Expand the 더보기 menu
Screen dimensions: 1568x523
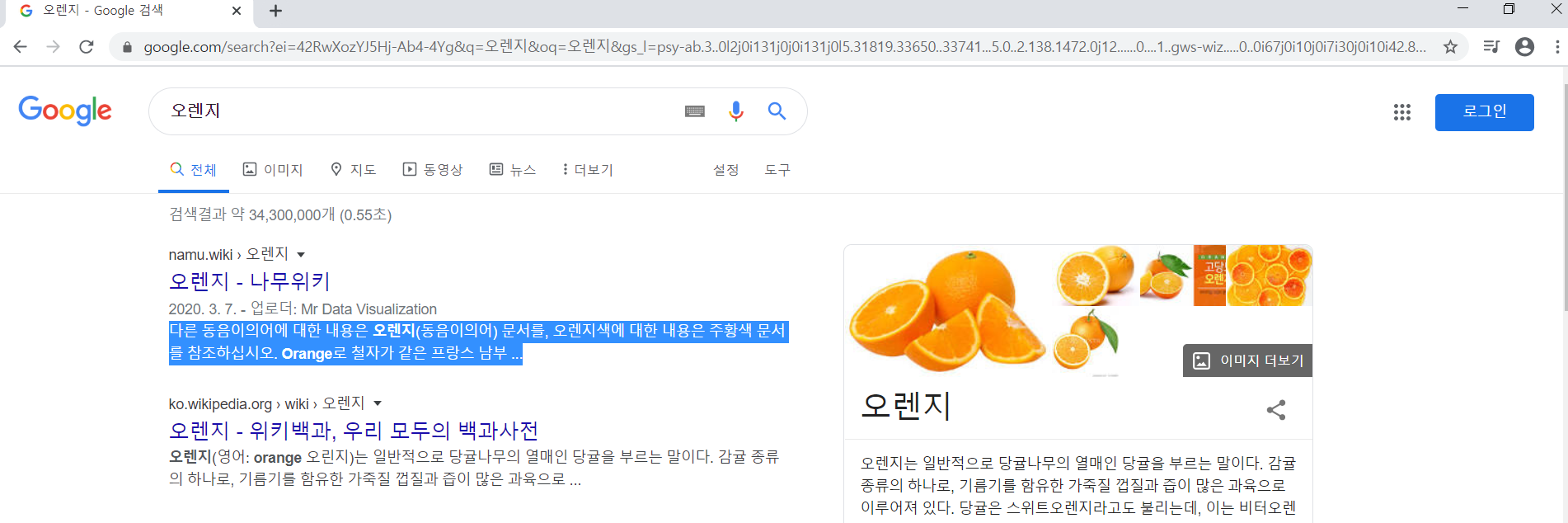tap(588, 170)
